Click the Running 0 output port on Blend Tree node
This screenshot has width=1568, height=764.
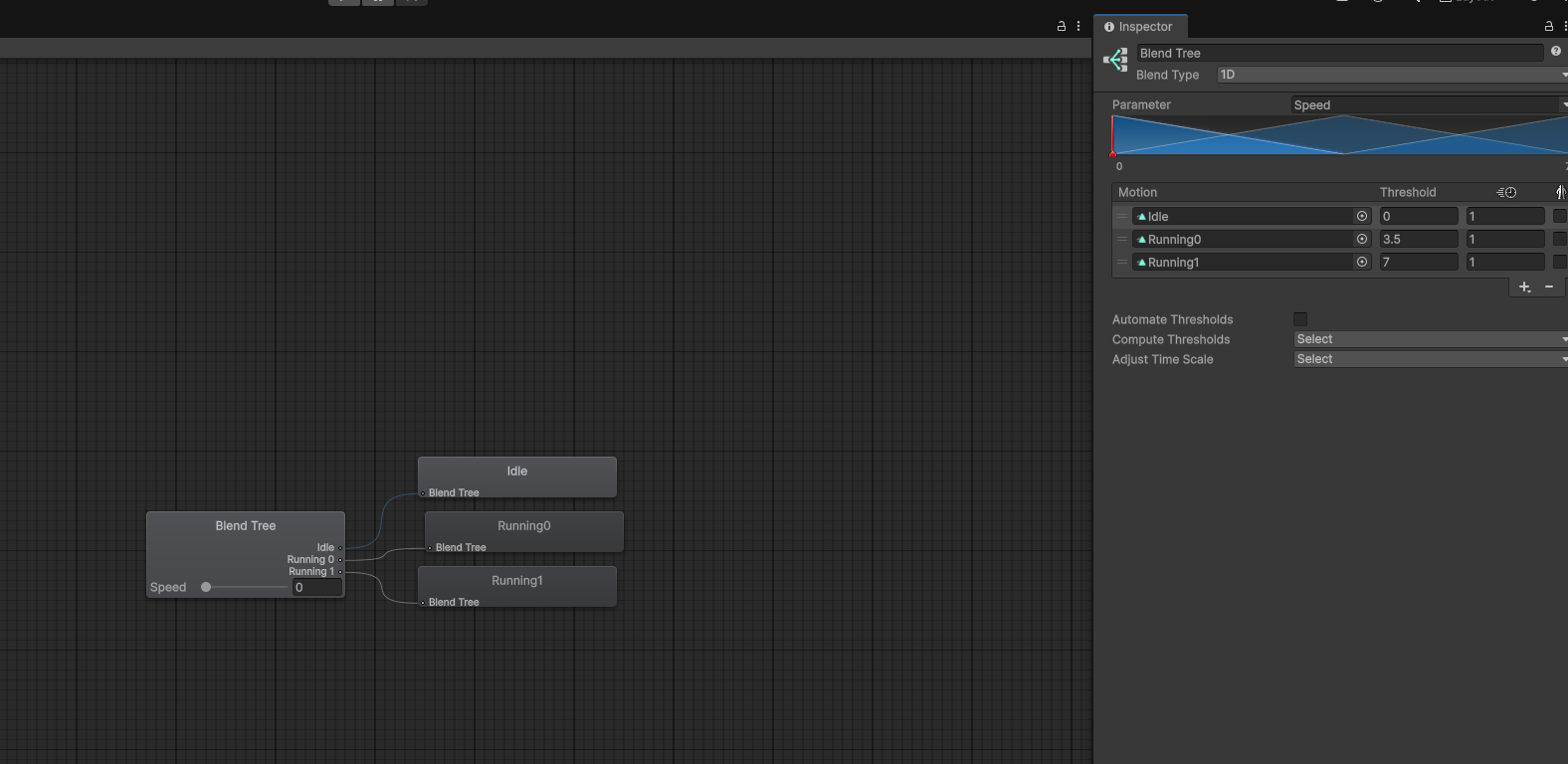pos(340,560)
